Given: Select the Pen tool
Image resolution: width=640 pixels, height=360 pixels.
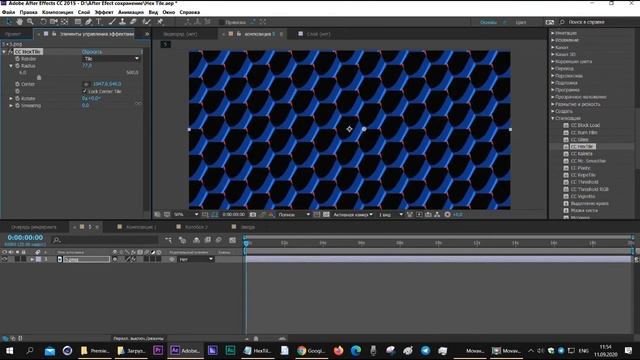Looking at the screenshot, I should tap(89, 22).
